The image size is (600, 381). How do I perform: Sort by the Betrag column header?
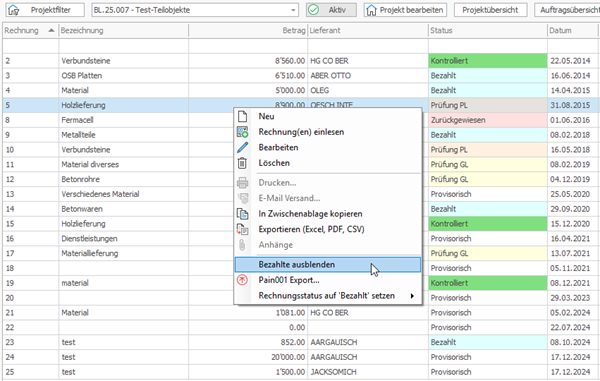click(248, 31)
